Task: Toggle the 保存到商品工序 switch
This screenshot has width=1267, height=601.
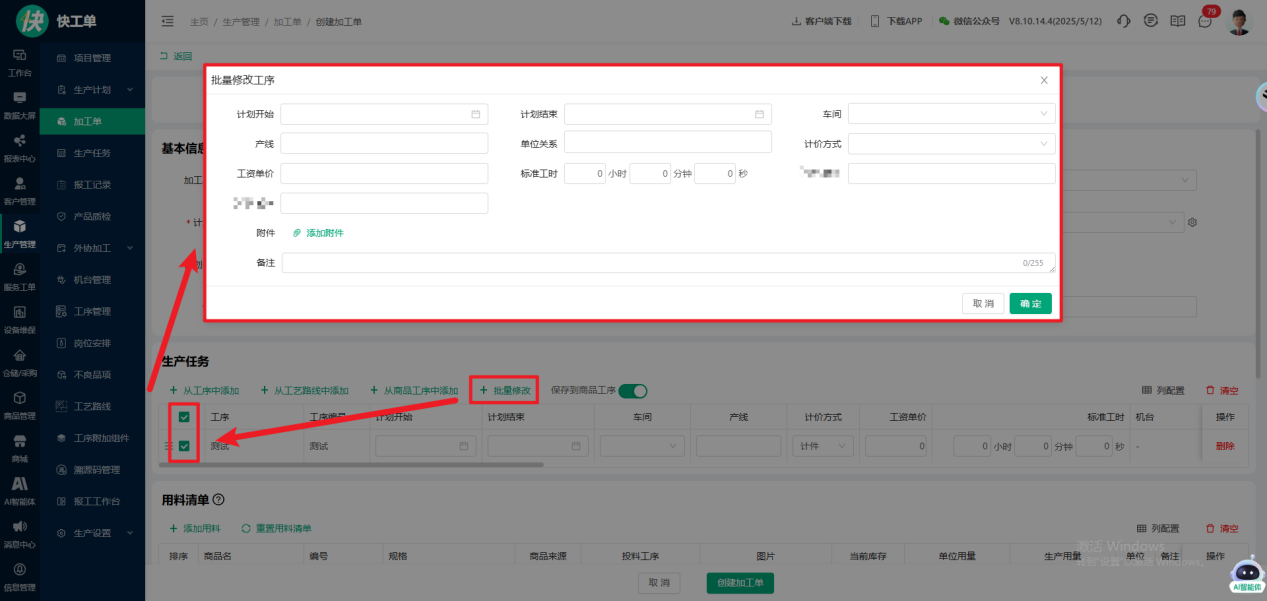Action: click(633, 391)
